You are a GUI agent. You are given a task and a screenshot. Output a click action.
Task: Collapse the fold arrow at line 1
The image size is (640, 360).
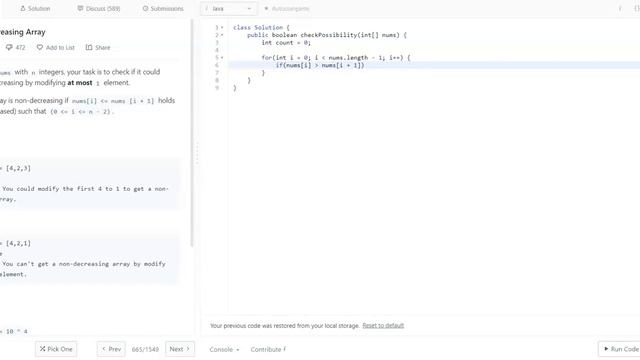[222, 27]
